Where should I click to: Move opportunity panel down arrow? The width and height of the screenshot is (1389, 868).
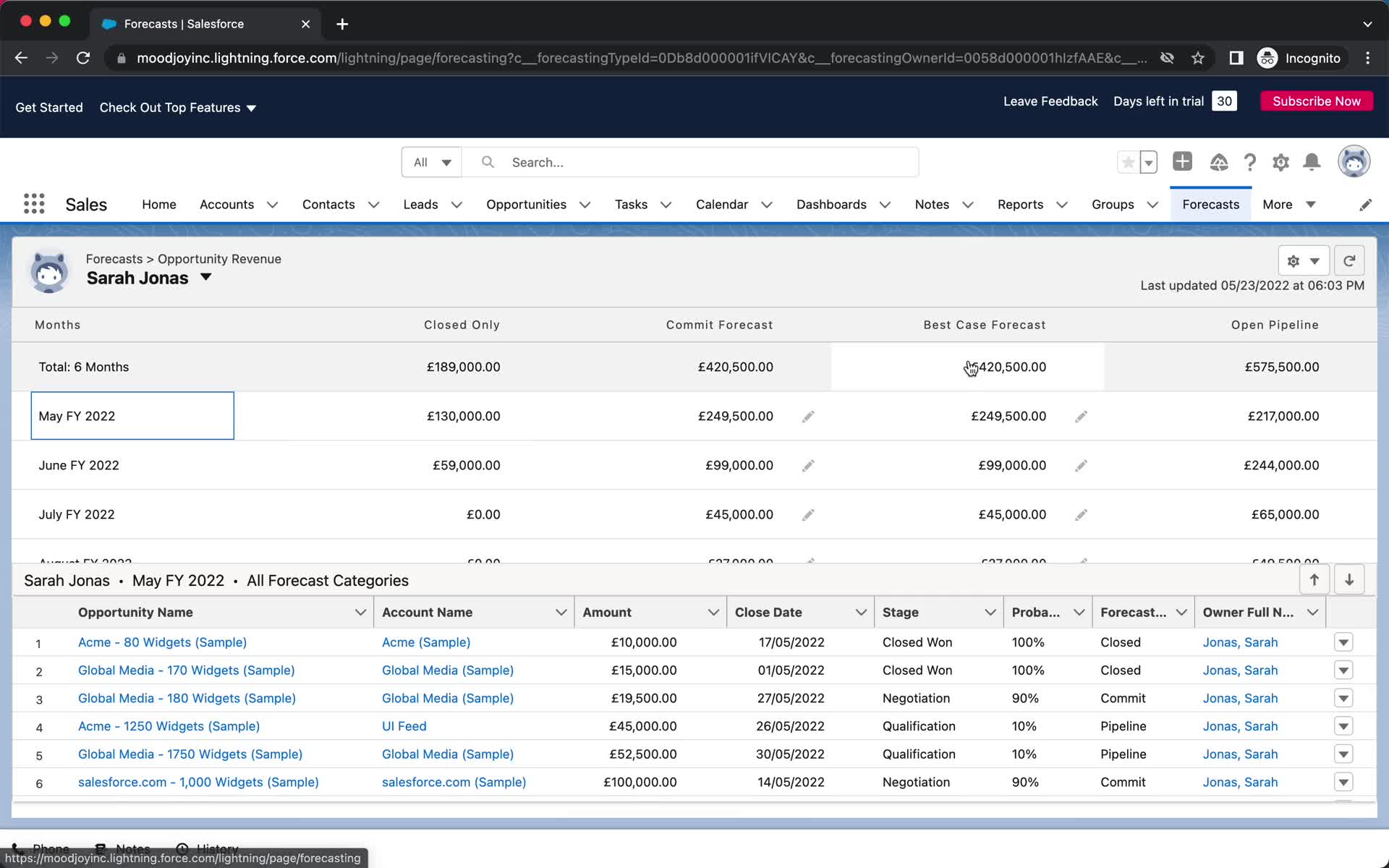click(1349, 579)
